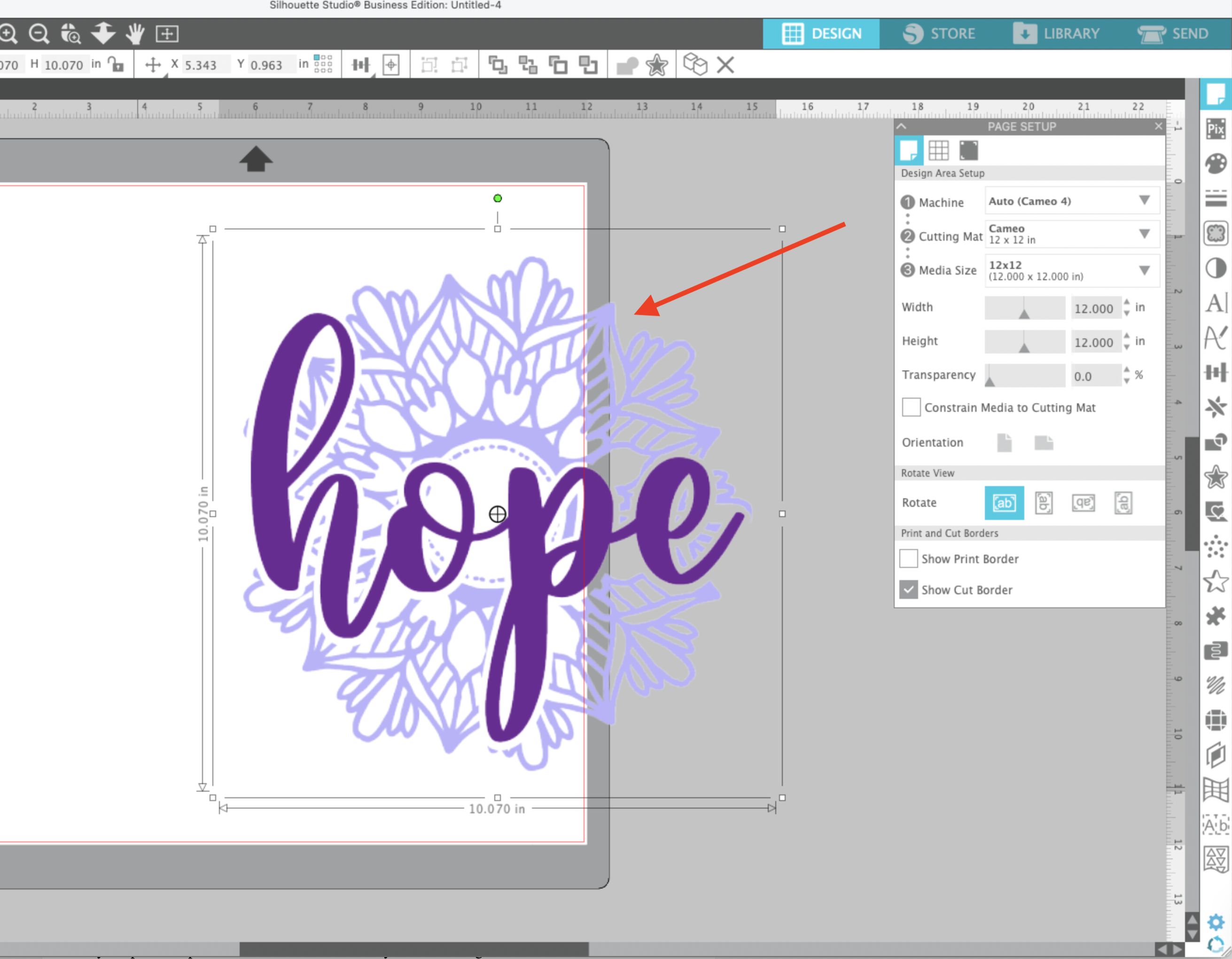Open the Media Size dropdown

click(1145, 270)
